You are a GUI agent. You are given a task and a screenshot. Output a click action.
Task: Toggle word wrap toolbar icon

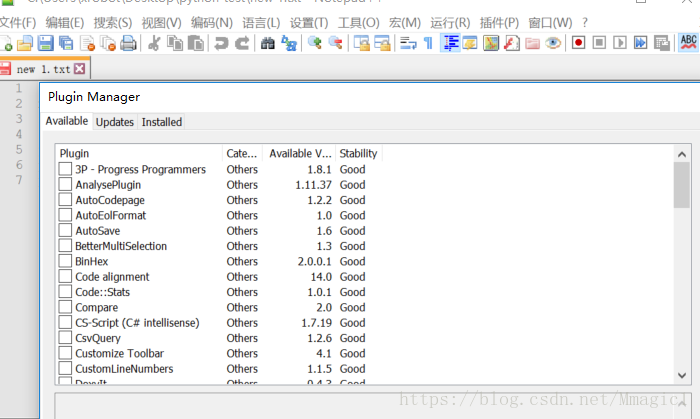(408, 43)
